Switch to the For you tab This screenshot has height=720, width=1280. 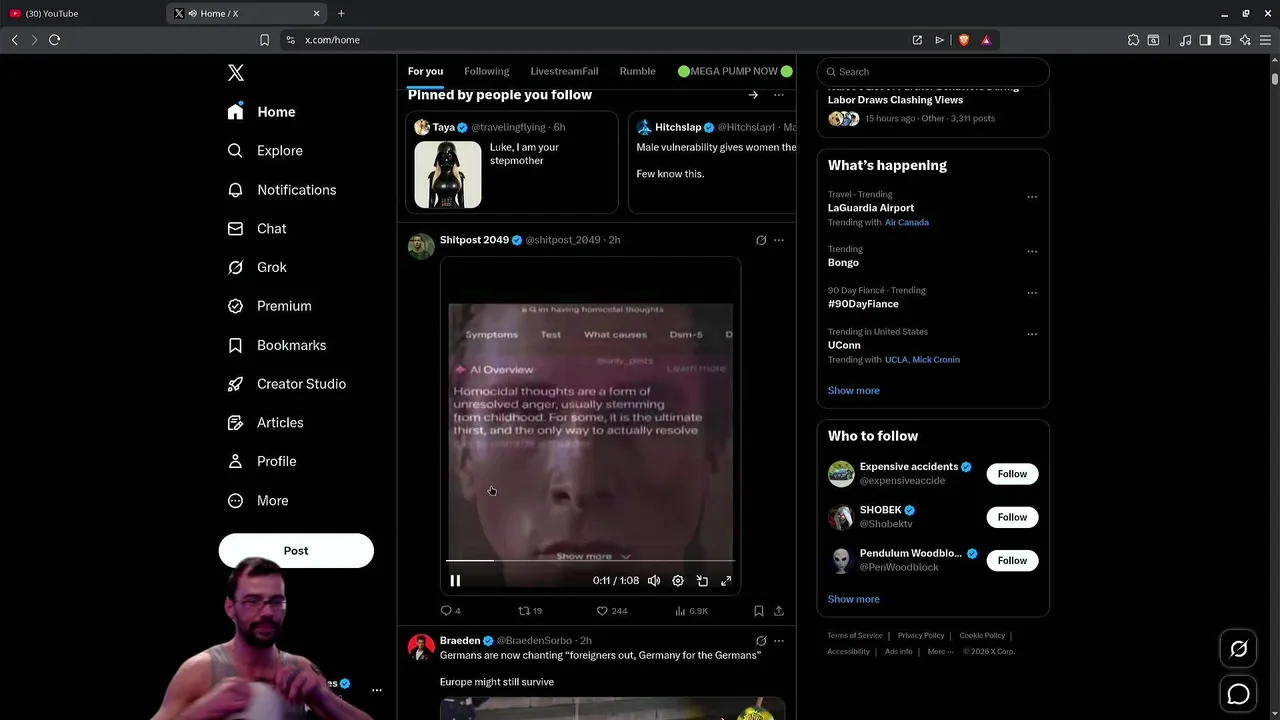point(425,71)
